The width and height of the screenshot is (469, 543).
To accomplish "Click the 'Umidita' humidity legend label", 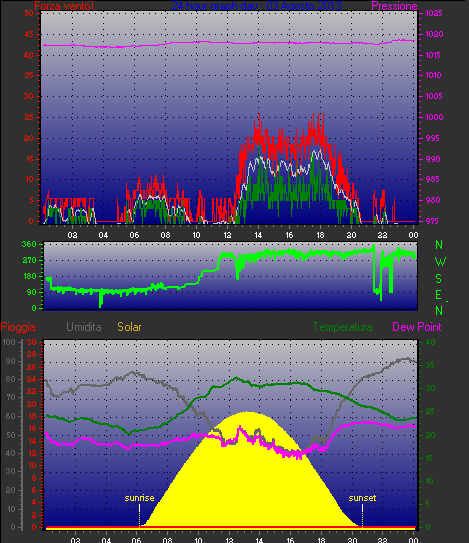I will 84,327.
